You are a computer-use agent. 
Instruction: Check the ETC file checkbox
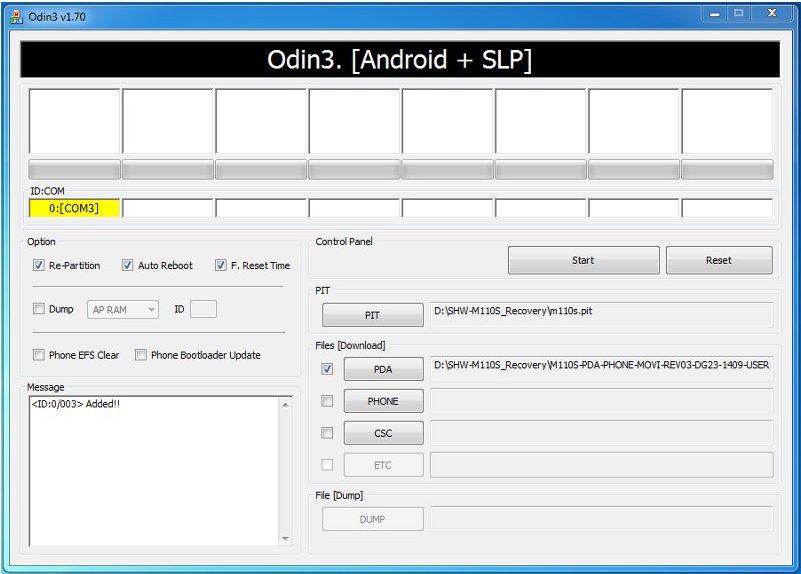click(x=327, y=465)
